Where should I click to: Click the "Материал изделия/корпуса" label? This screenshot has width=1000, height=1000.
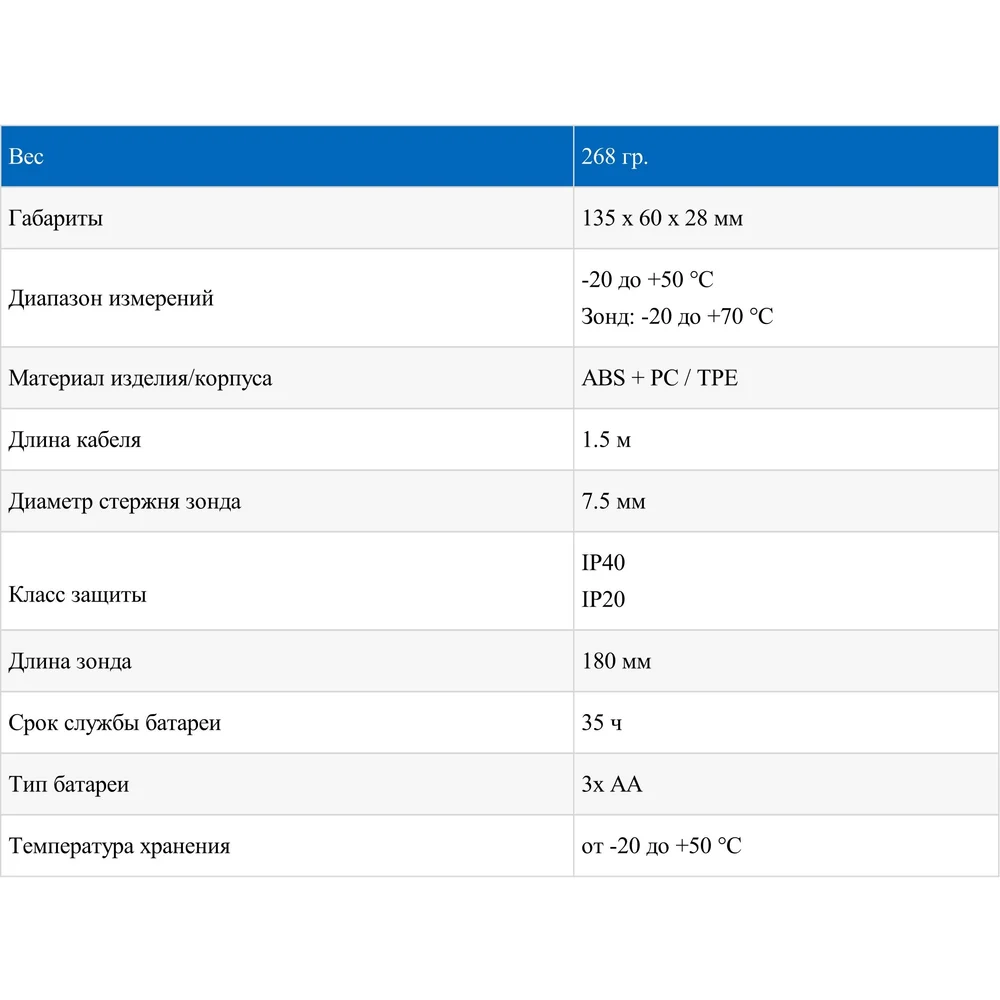coord(140,379)
